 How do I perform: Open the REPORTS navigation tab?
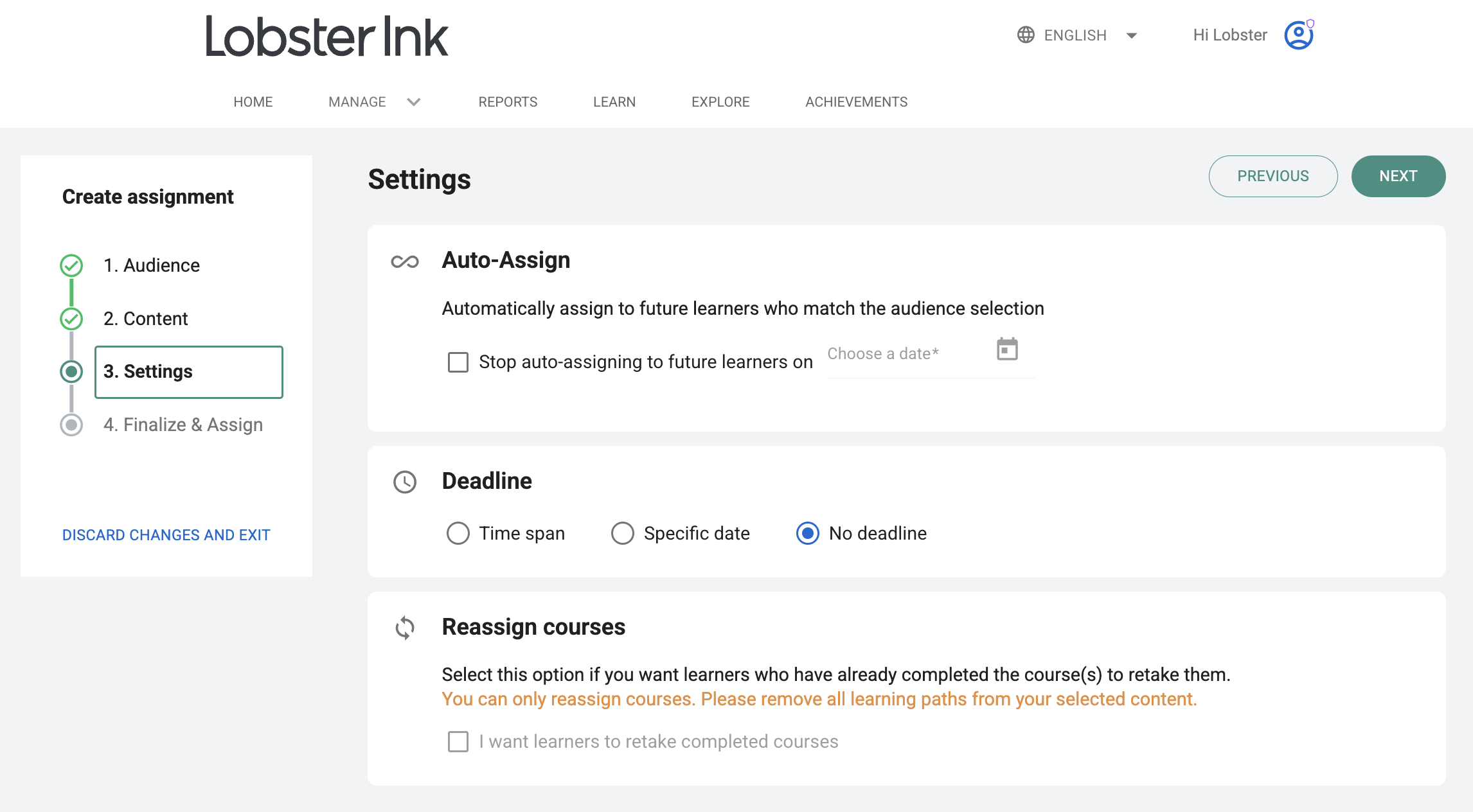508,102
